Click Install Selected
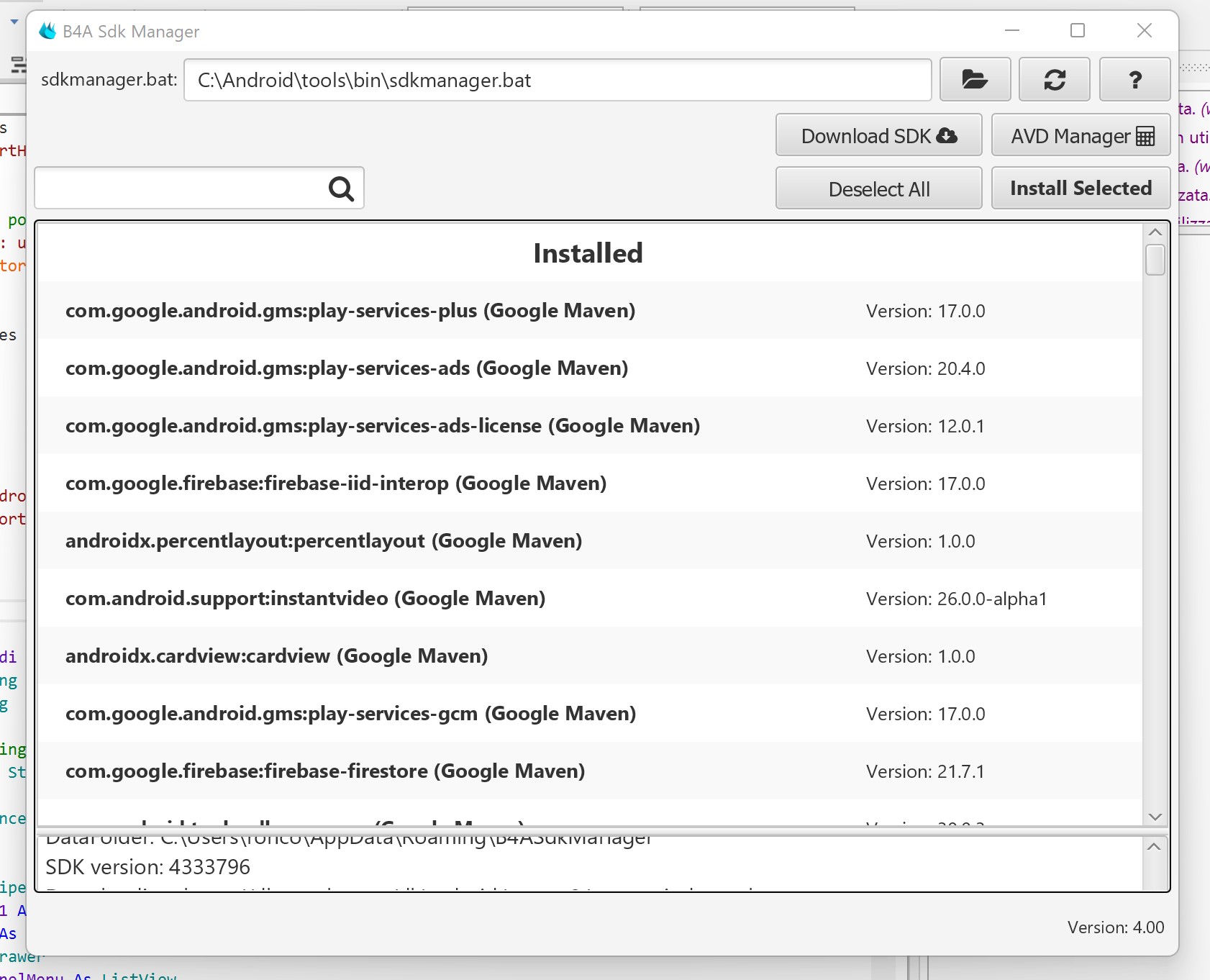Screen dimensions: 1210x980 click(1081, 189)
